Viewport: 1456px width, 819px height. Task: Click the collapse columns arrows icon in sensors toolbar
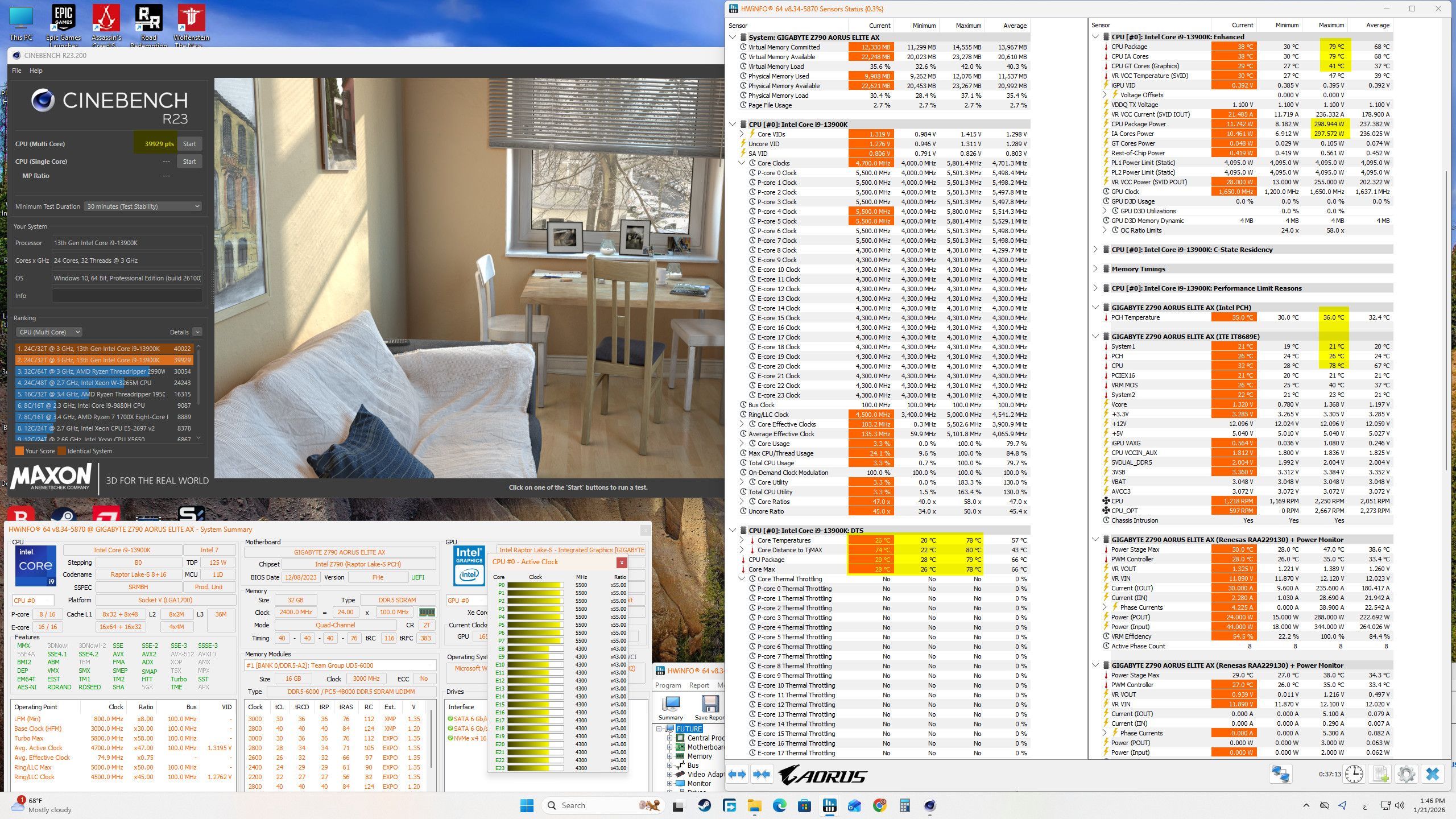point(761,774)
